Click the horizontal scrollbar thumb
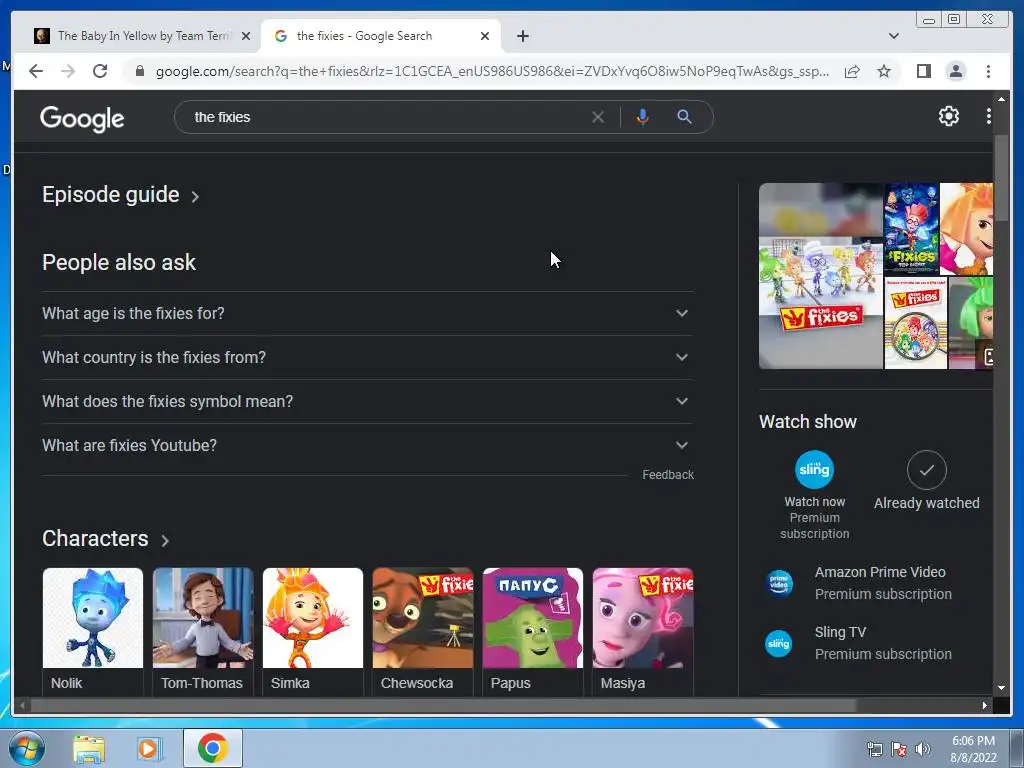The width and height of the screenshot is (1024, 768). tap(443, 705)
